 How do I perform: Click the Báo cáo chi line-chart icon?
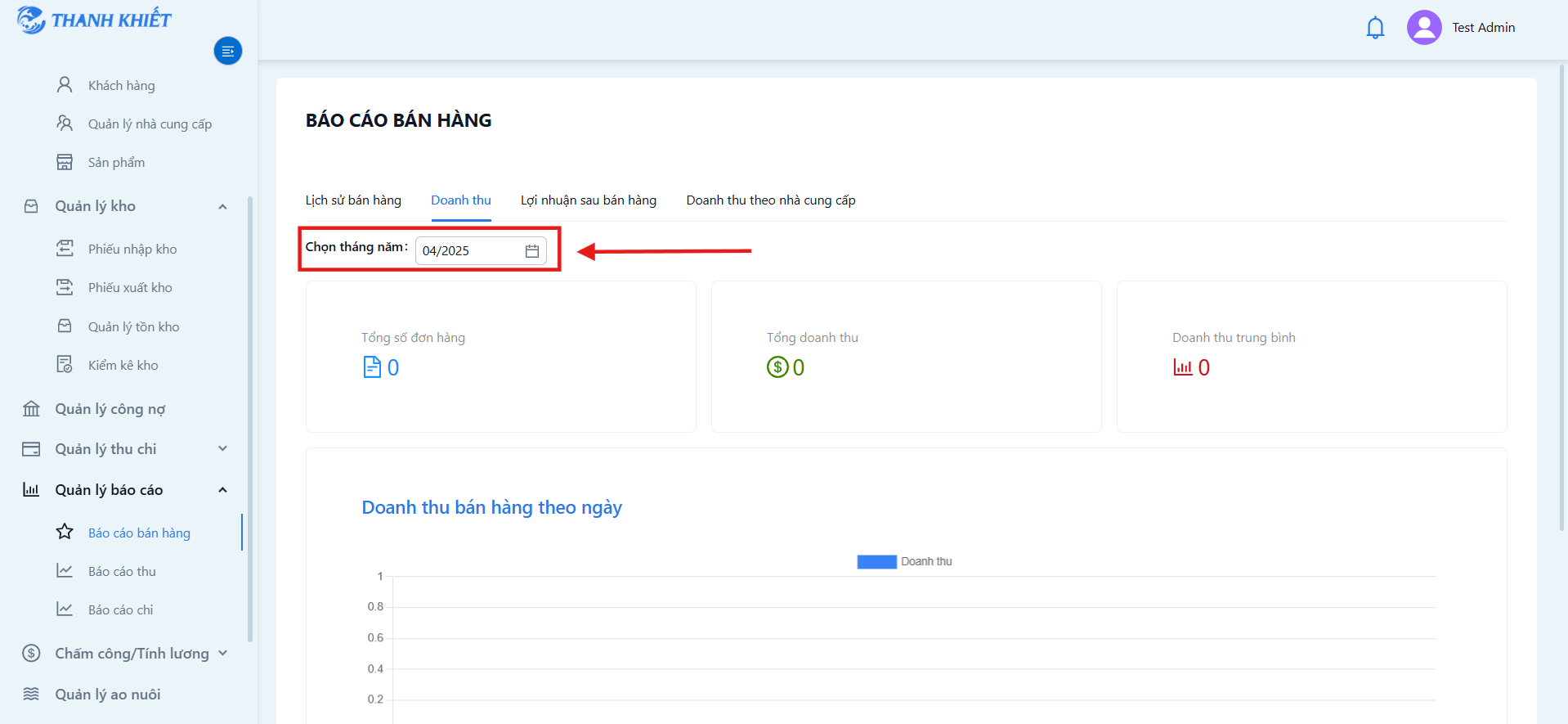[65, 609]
